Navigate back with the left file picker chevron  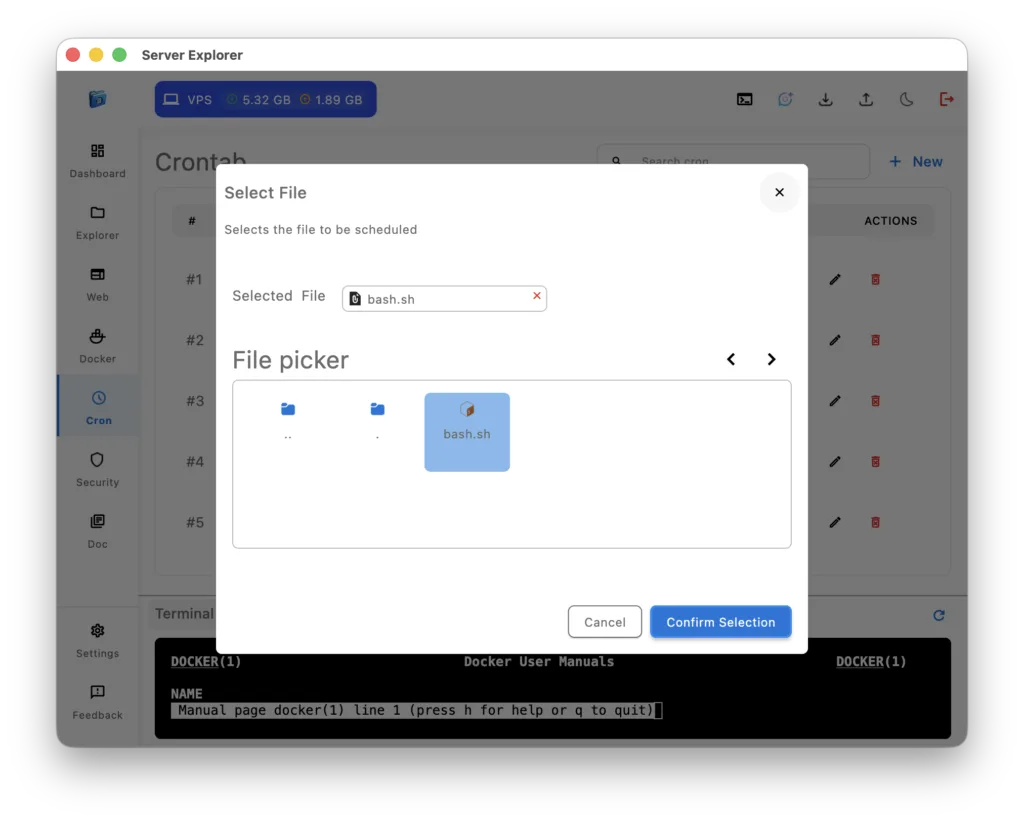point(731,359)
